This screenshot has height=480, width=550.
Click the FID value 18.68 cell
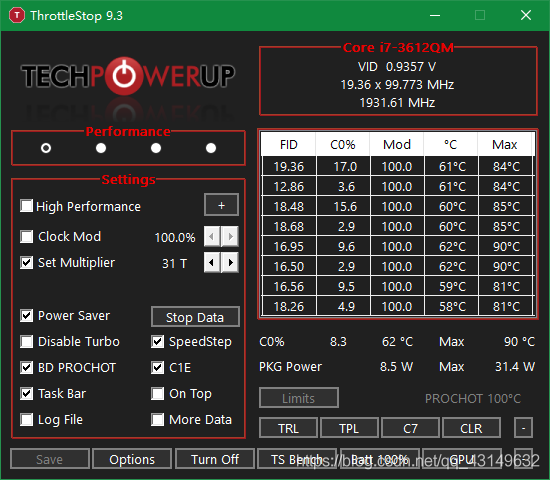(289, 226)
